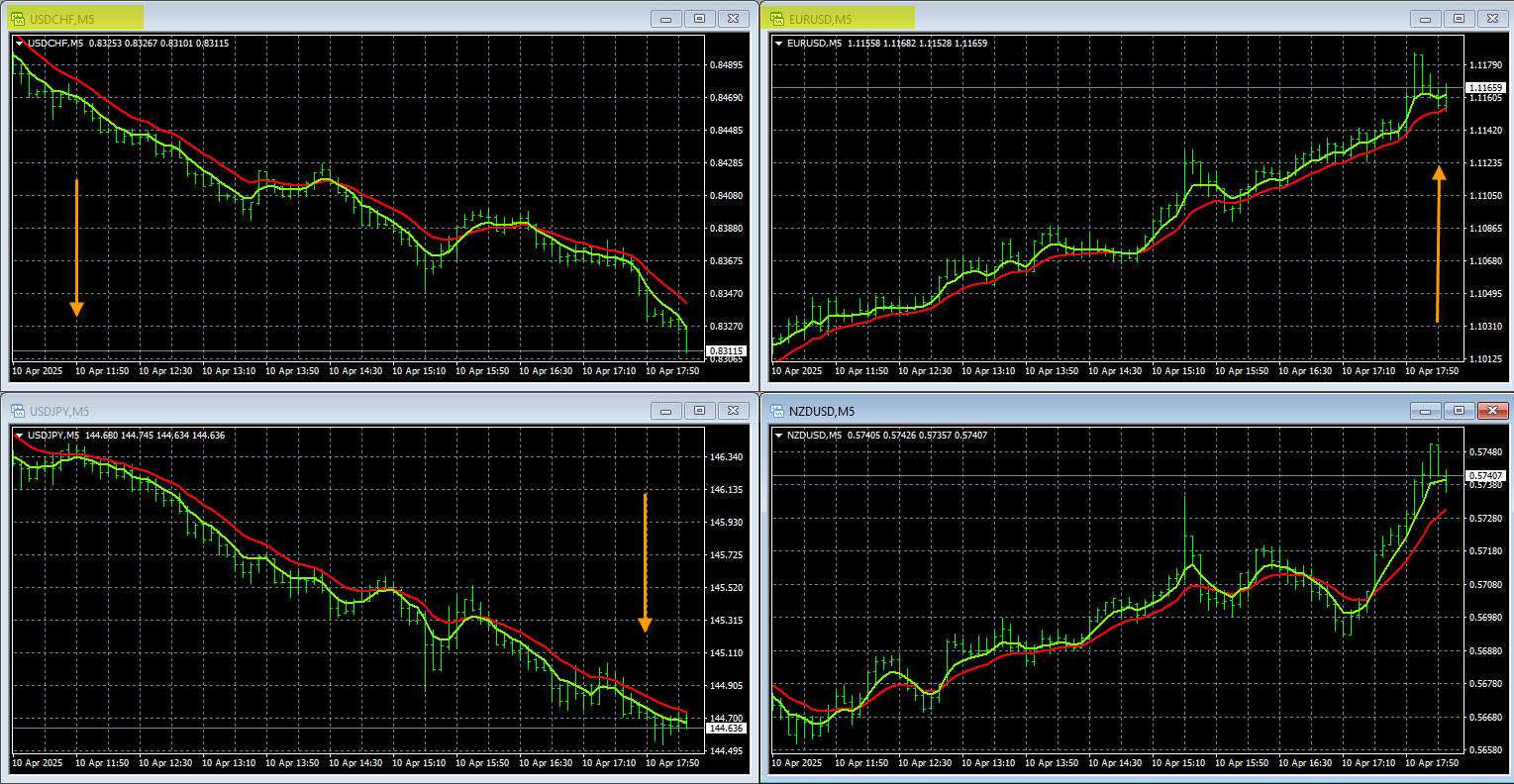1514x784 pixels.
Task: Expand the triangle beside EURUSD,M5 label
Action: click(x=779, y=43)
